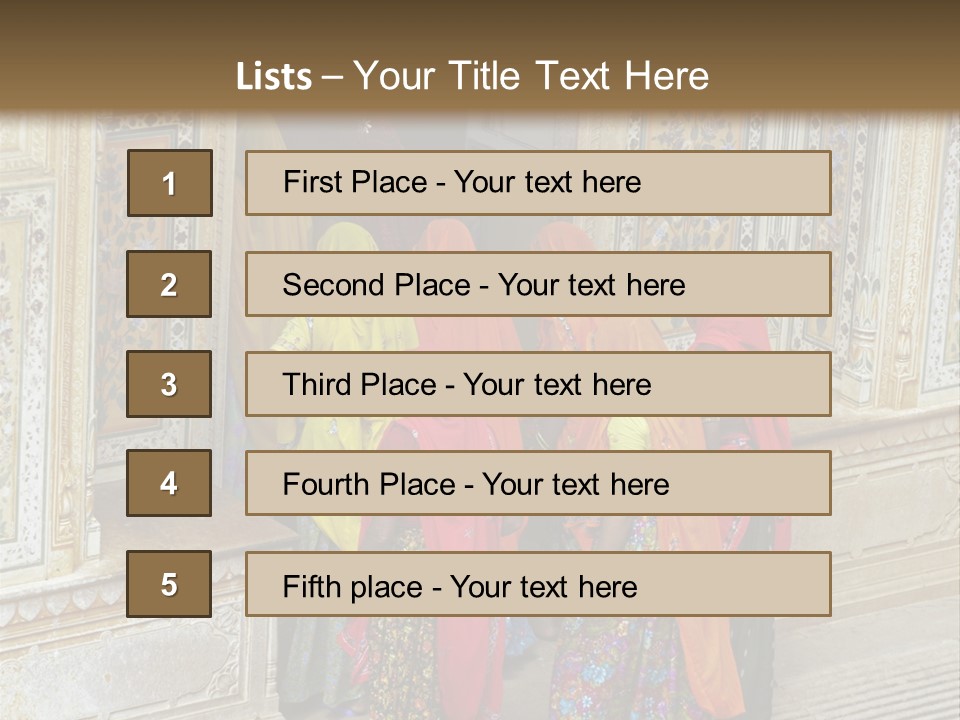Select the number 2 box
This screenshot has height=720, width=960.
pos(169,284)
